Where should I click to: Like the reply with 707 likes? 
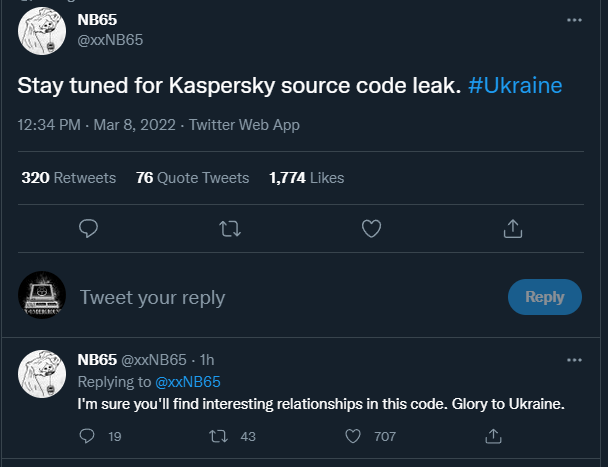[x=353, y=436]
